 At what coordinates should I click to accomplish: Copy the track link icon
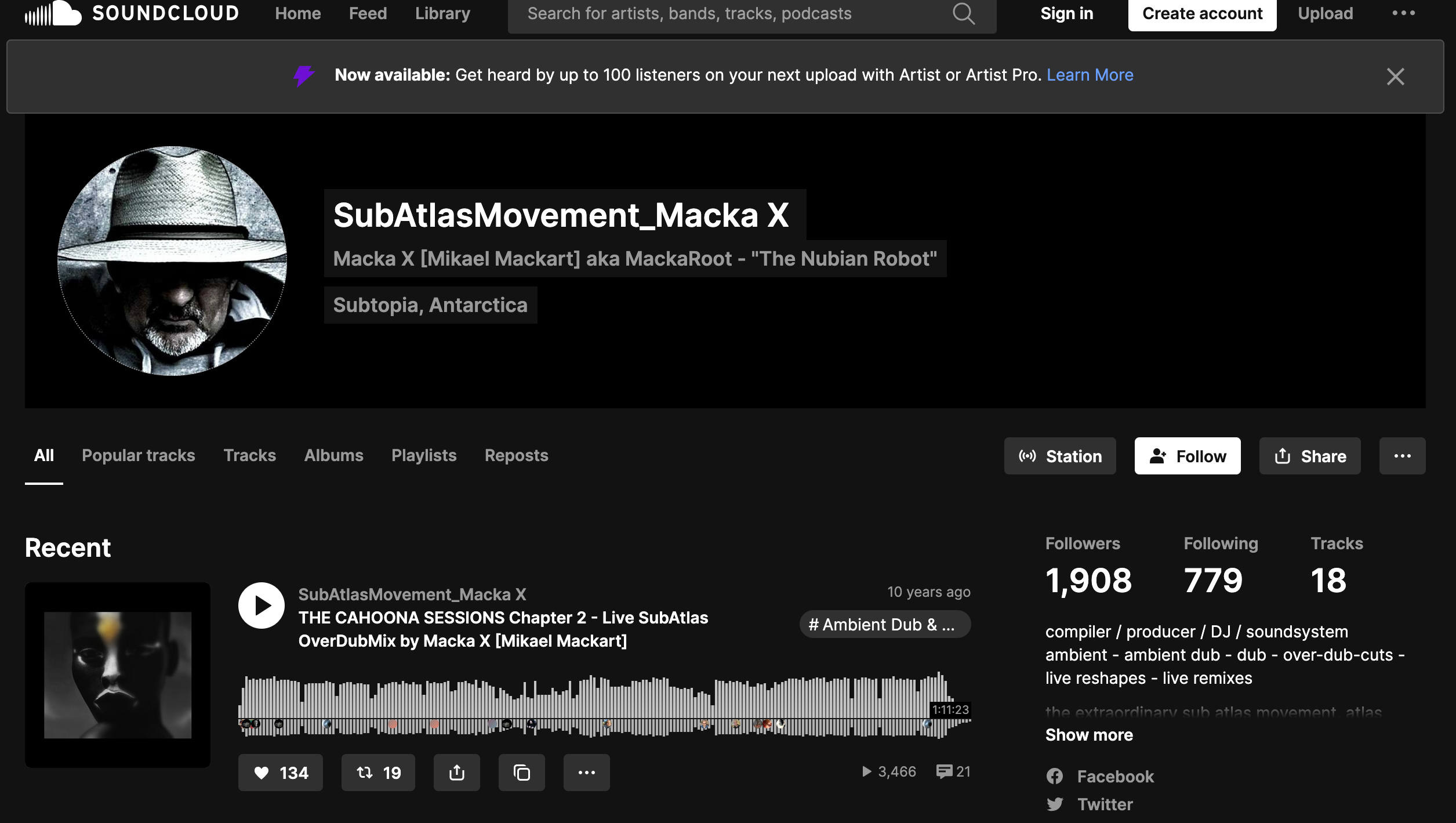(x=522, y=773)
